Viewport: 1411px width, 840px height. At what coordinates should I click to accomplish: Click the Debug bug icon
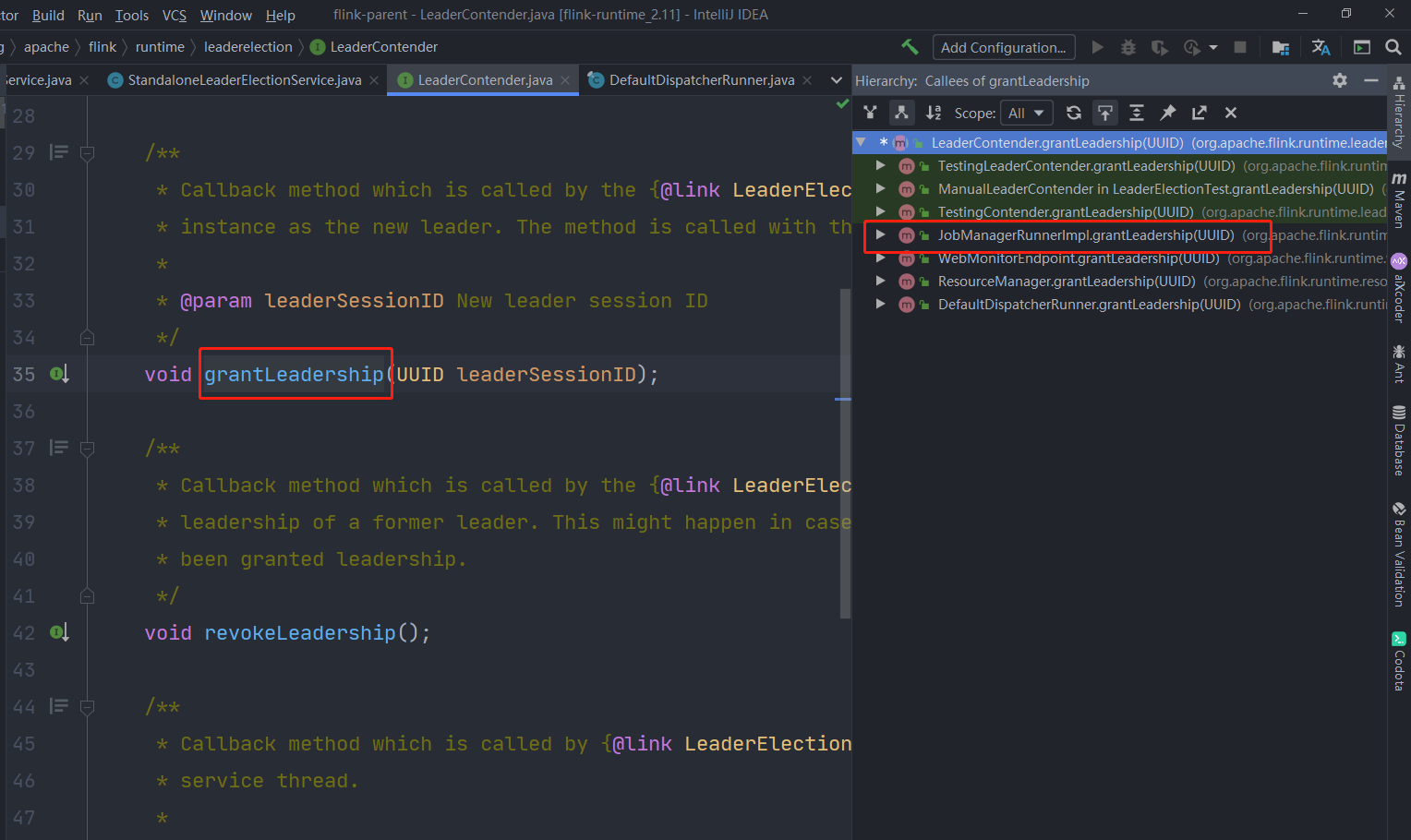(1128, 47)
